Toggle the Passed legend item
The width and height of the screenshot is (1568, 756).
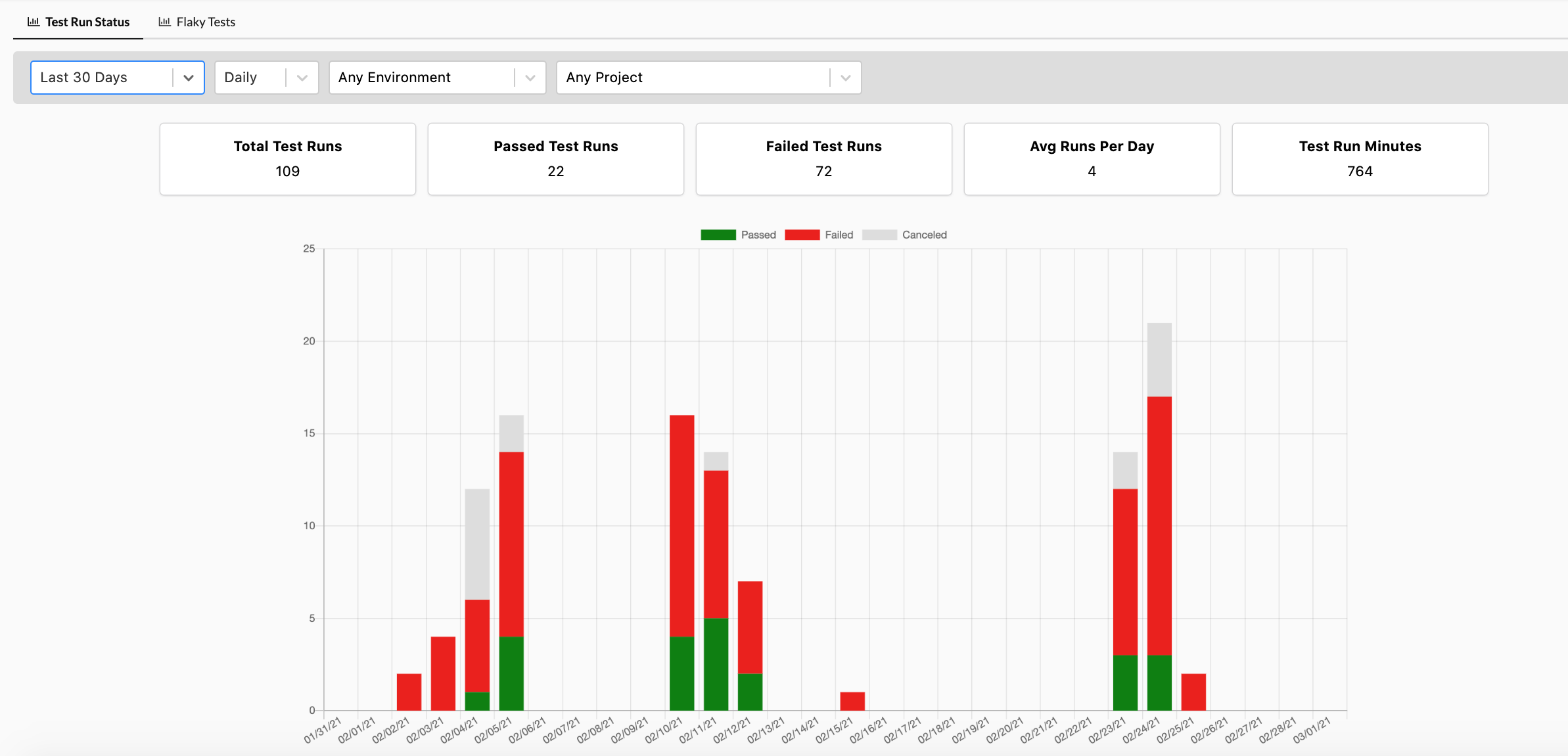[758, 235]
